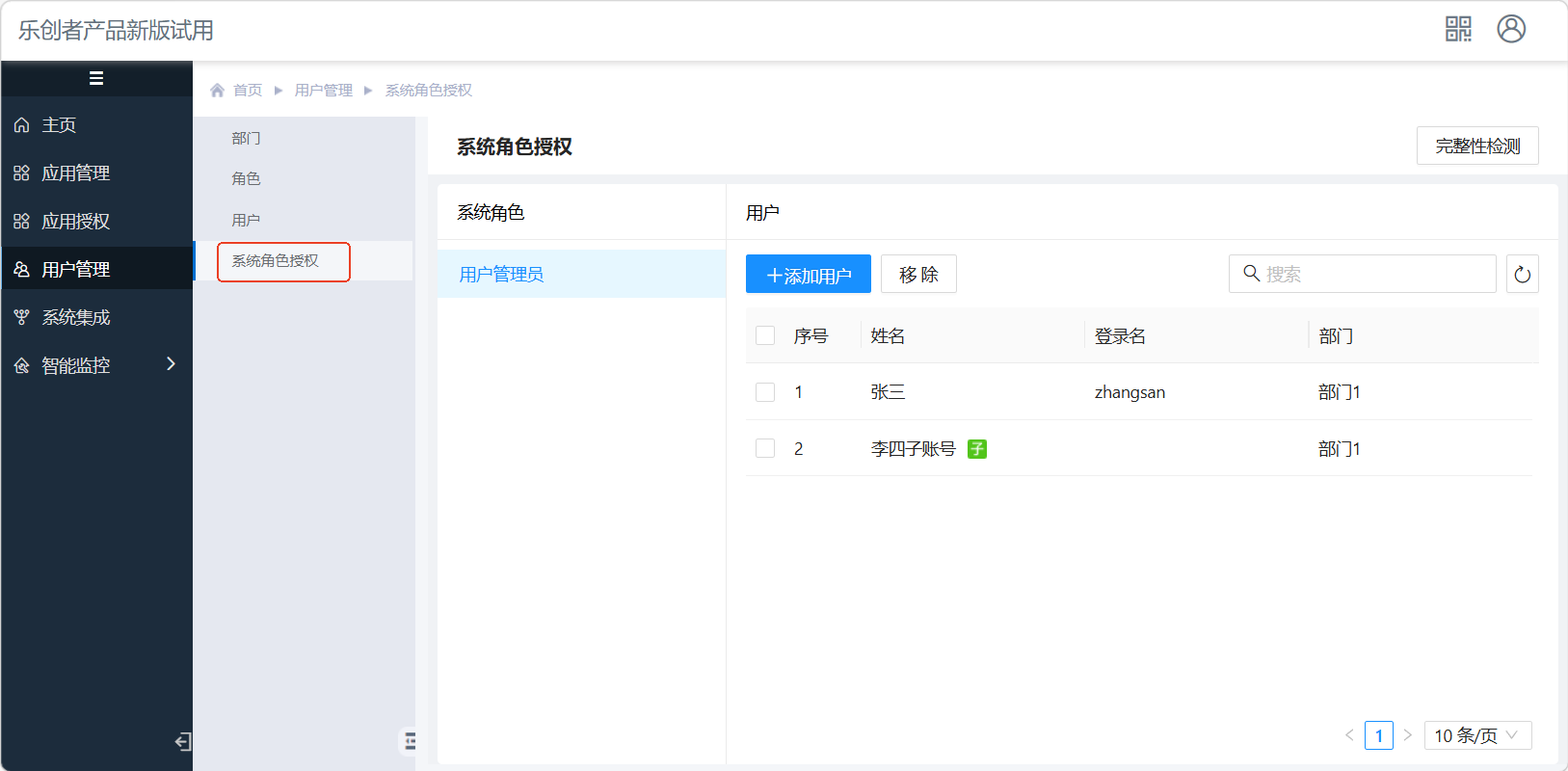Click the refresh icon beside search box
The image size is (1568, 771).
click(1522, 275)
